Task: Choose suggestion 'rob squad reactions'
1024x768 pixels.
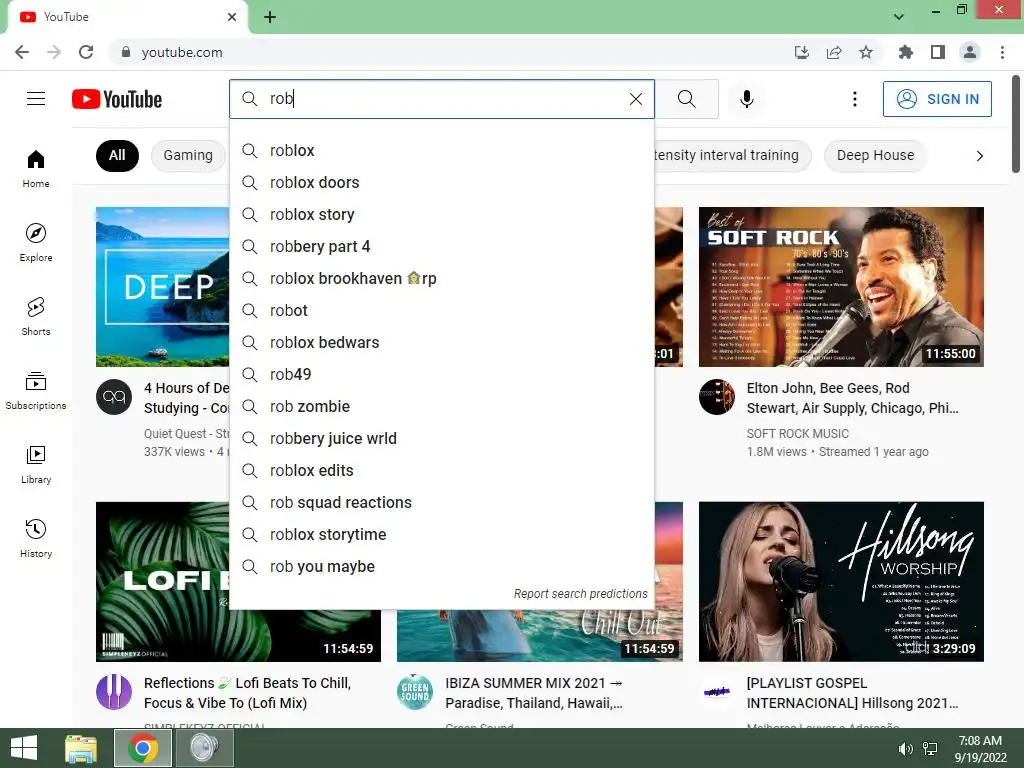Action: point(441,503)
